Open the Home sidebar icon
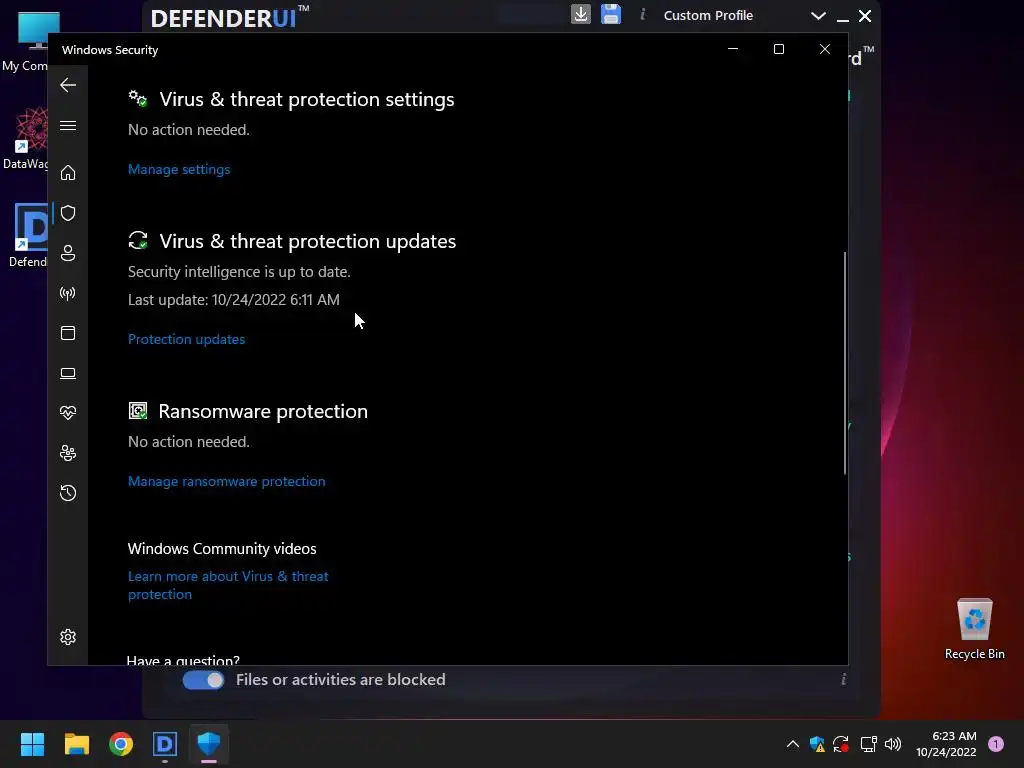 click(x=68, y=172)
